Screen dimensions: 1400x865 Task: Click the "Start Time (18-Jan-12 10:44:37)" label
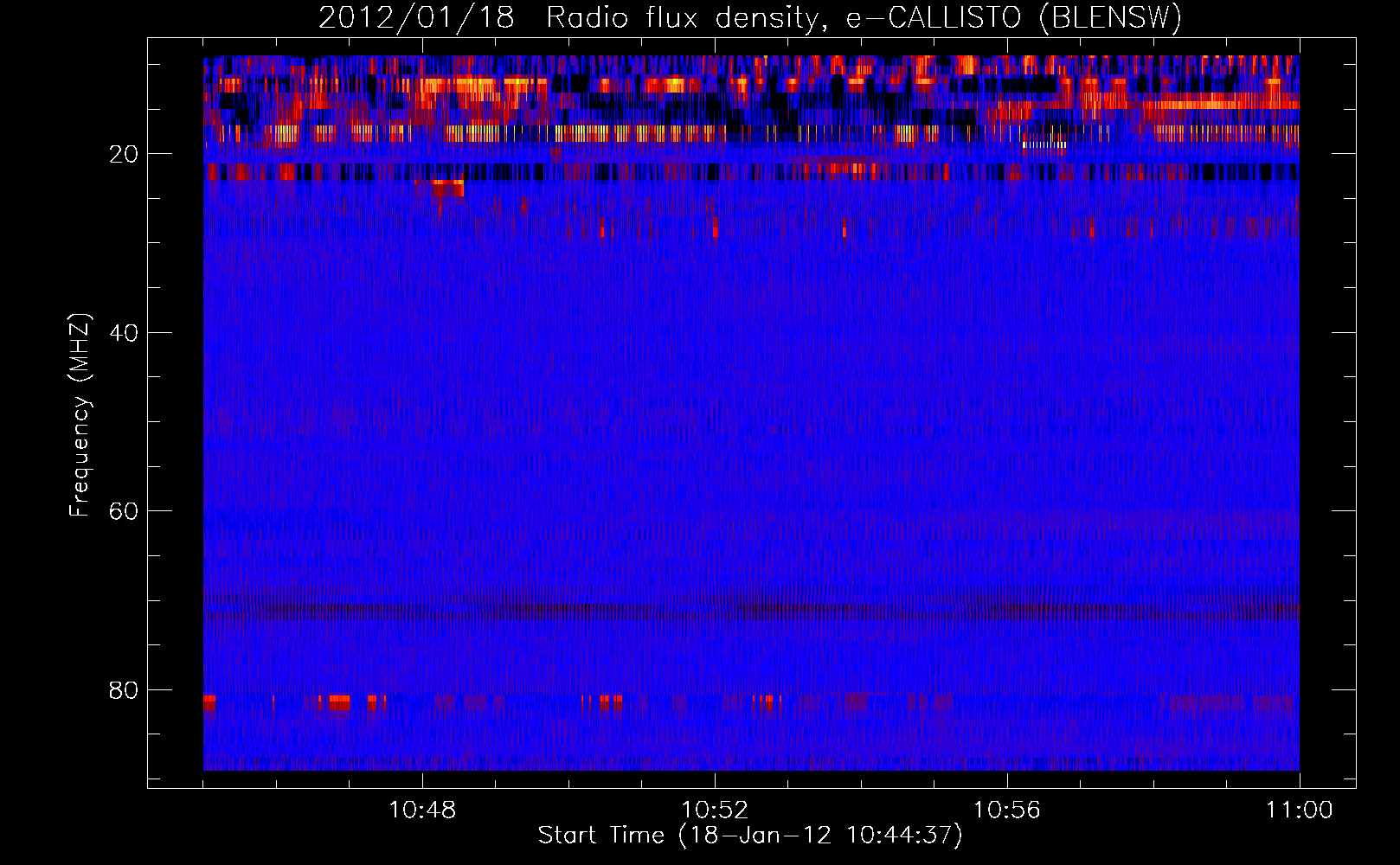tap(750, 836)
